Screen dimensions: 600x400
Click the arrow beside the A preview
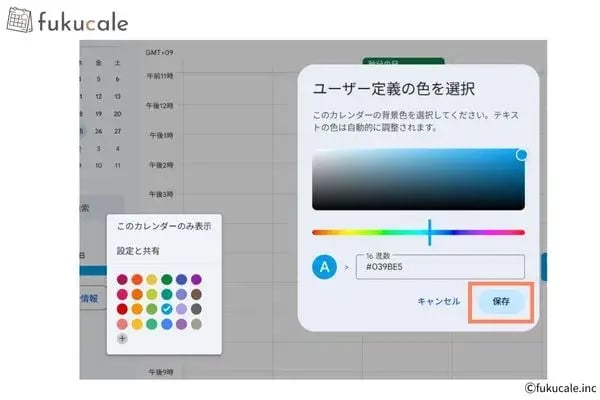pyautogui.click(x=346, y=268)
